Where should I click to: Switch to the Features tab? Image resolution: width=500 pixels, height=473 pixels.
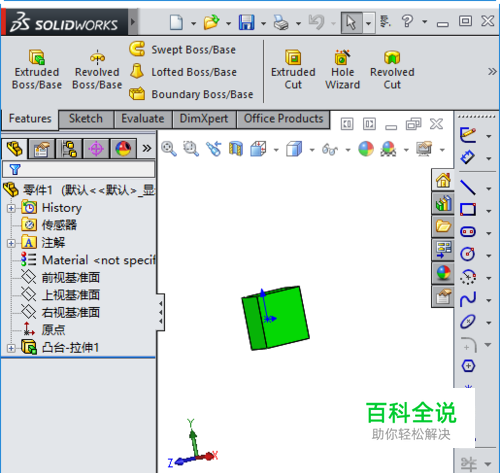(30, 119)
